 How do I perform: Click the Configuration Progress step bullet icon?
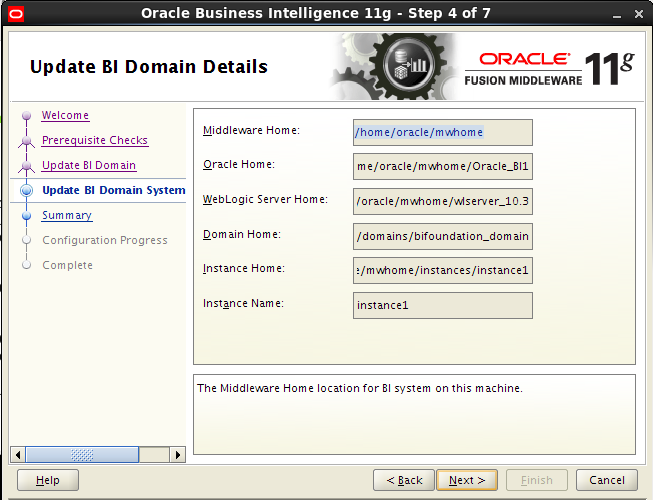click(26, 240)
